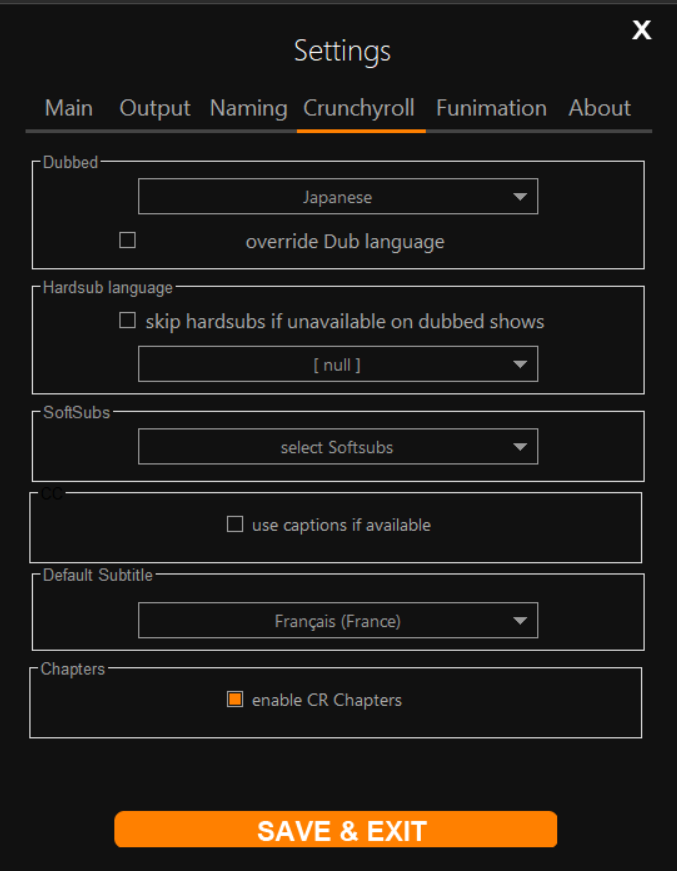
Task: Check skip hardsubs if unavailable on dubbed shows
Action: click(x=127, y=320)
